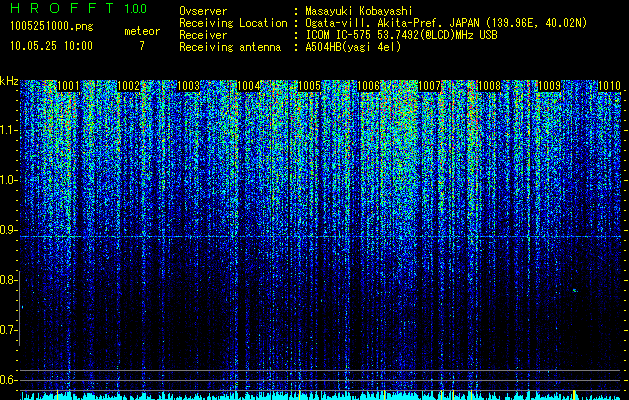Click the 1006 time marker

[x=369, y=86]
